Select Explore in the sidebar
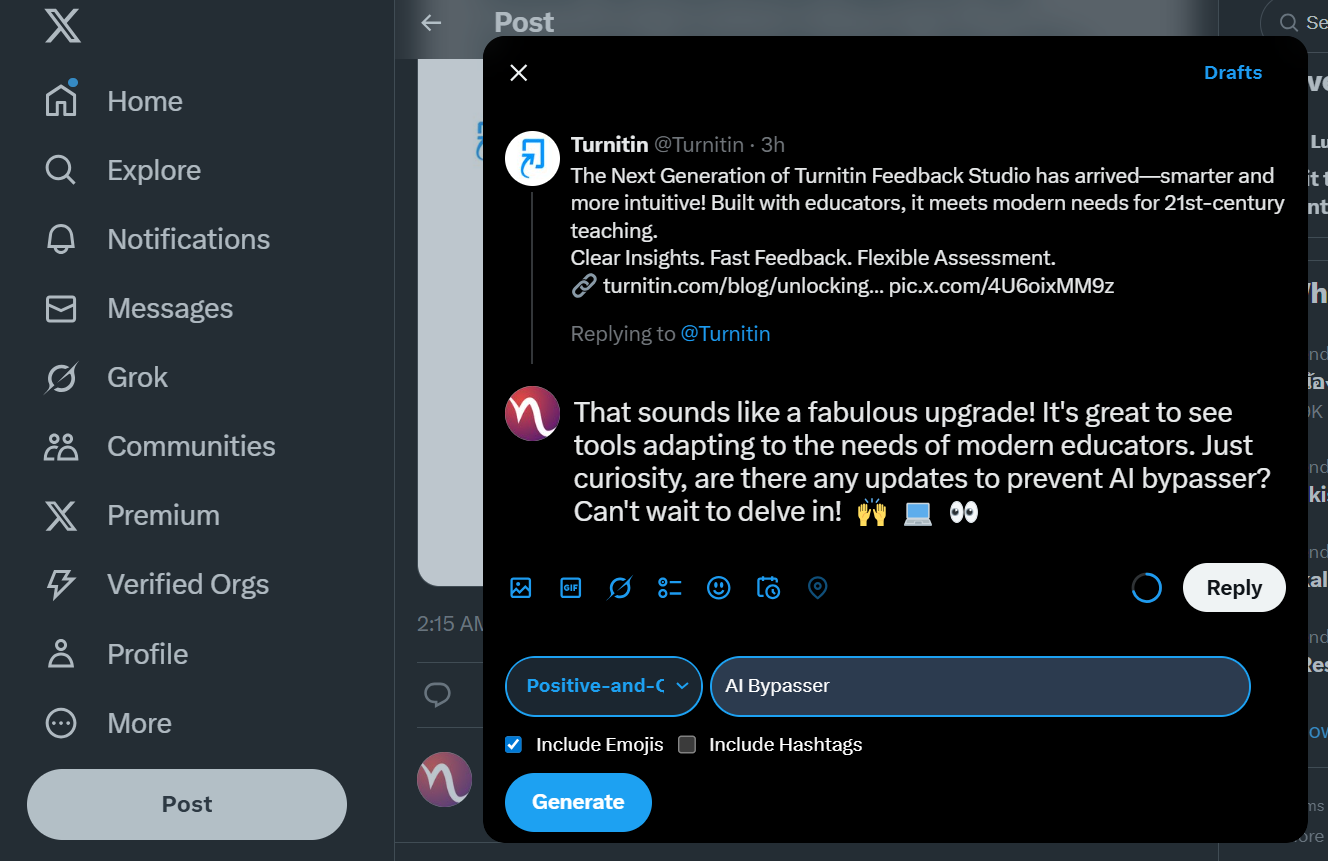 (x=60, y=169)
